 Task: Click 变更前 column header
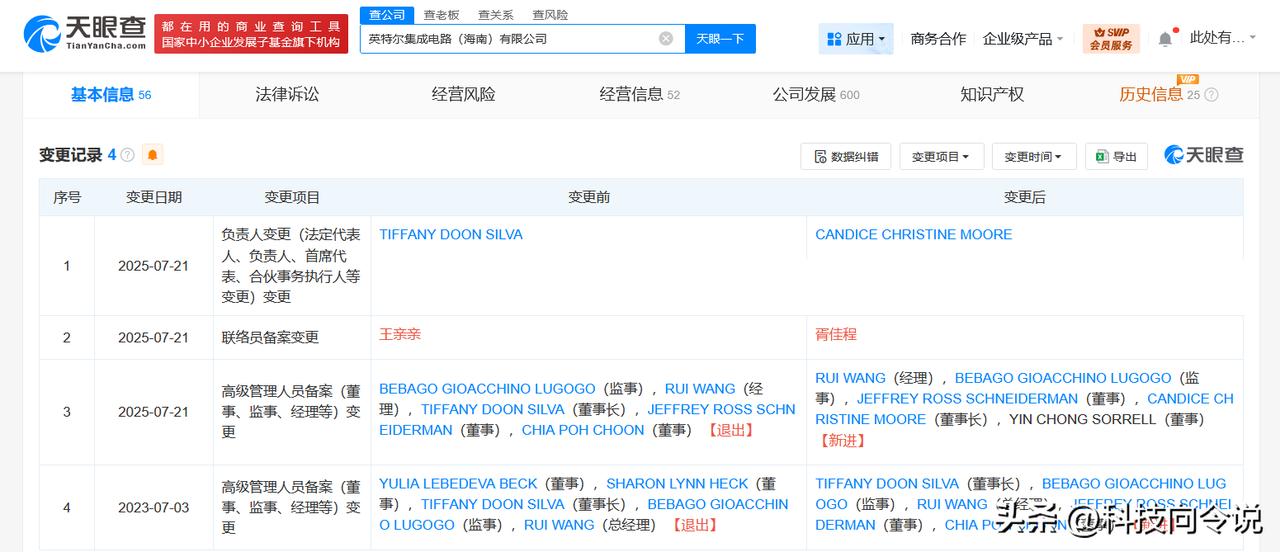(x=589, y=197)
